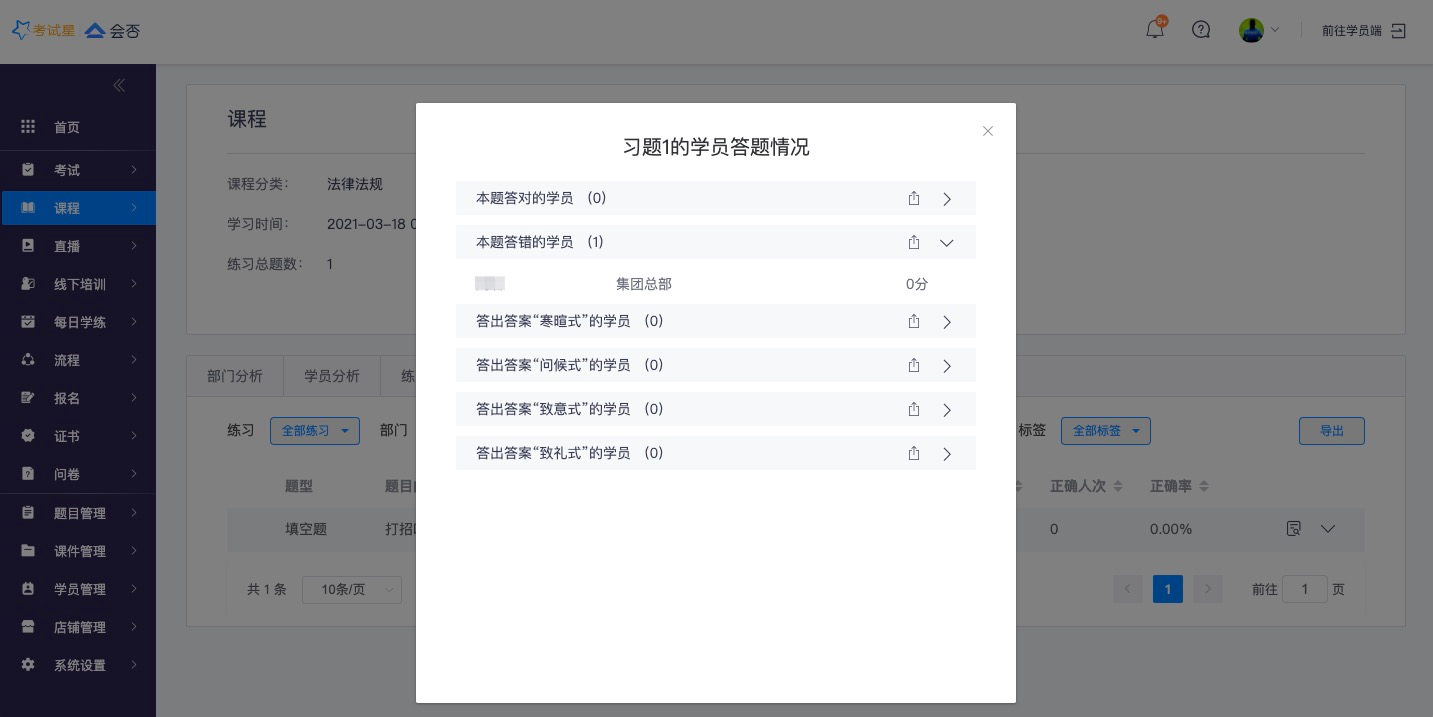Click the 问卷 sidebar icon
Image resolution: width=1433 pixels, height=717 pixels.
point(28,474)
